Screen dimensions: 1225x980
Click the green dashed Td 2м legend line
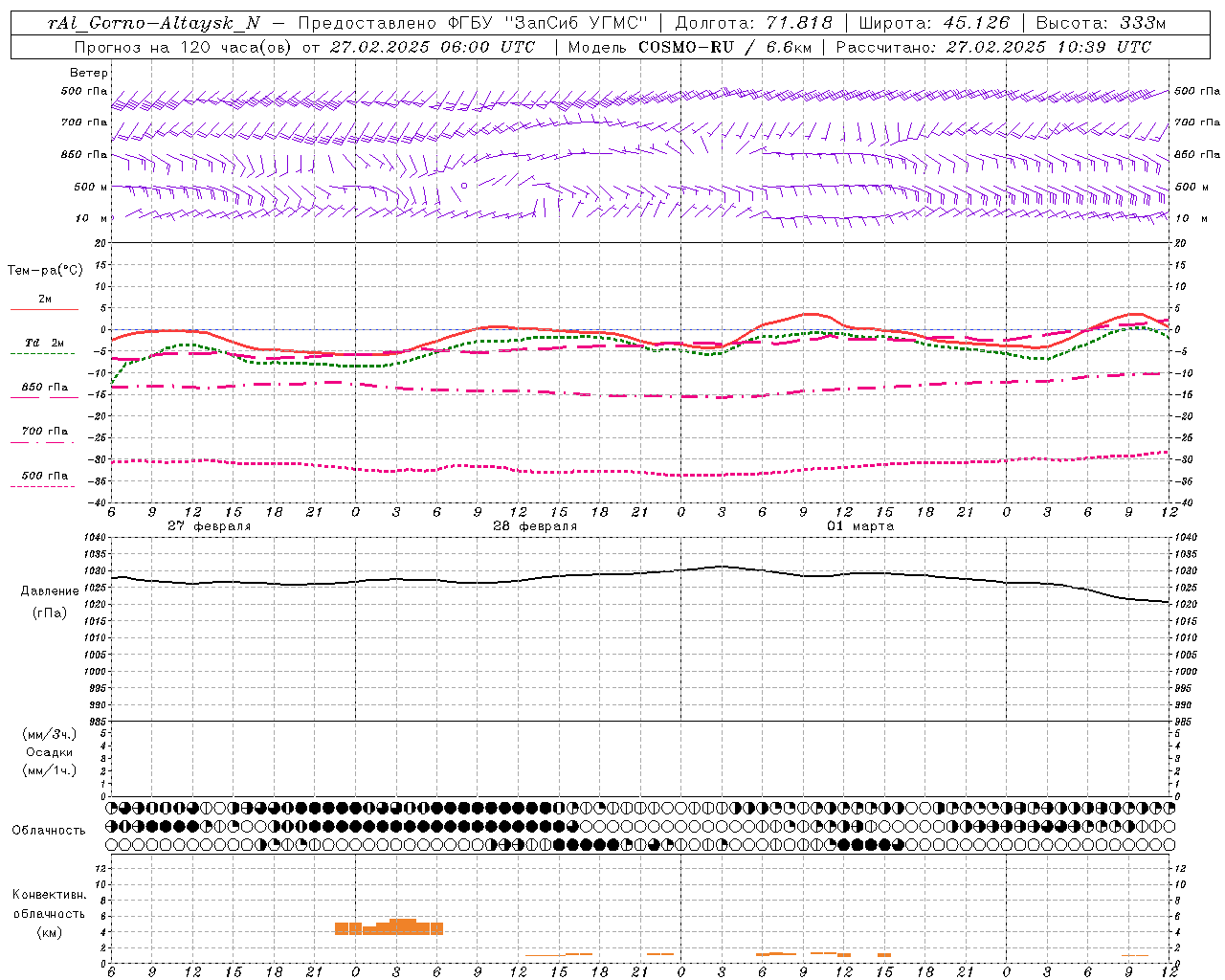[42, 353]
